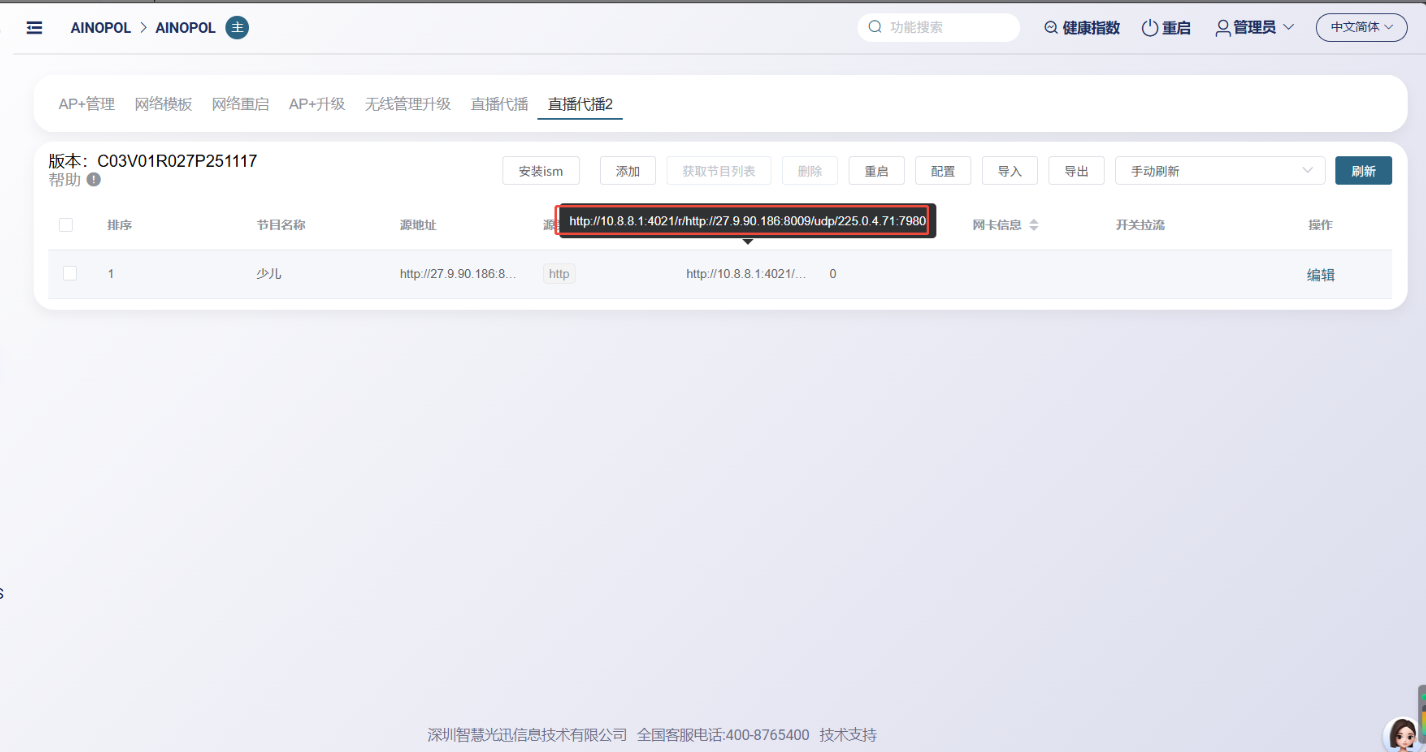Open the AP+管理 tab
The width and height of the screenshot is (1426, 752).
[x=86, y=104]
